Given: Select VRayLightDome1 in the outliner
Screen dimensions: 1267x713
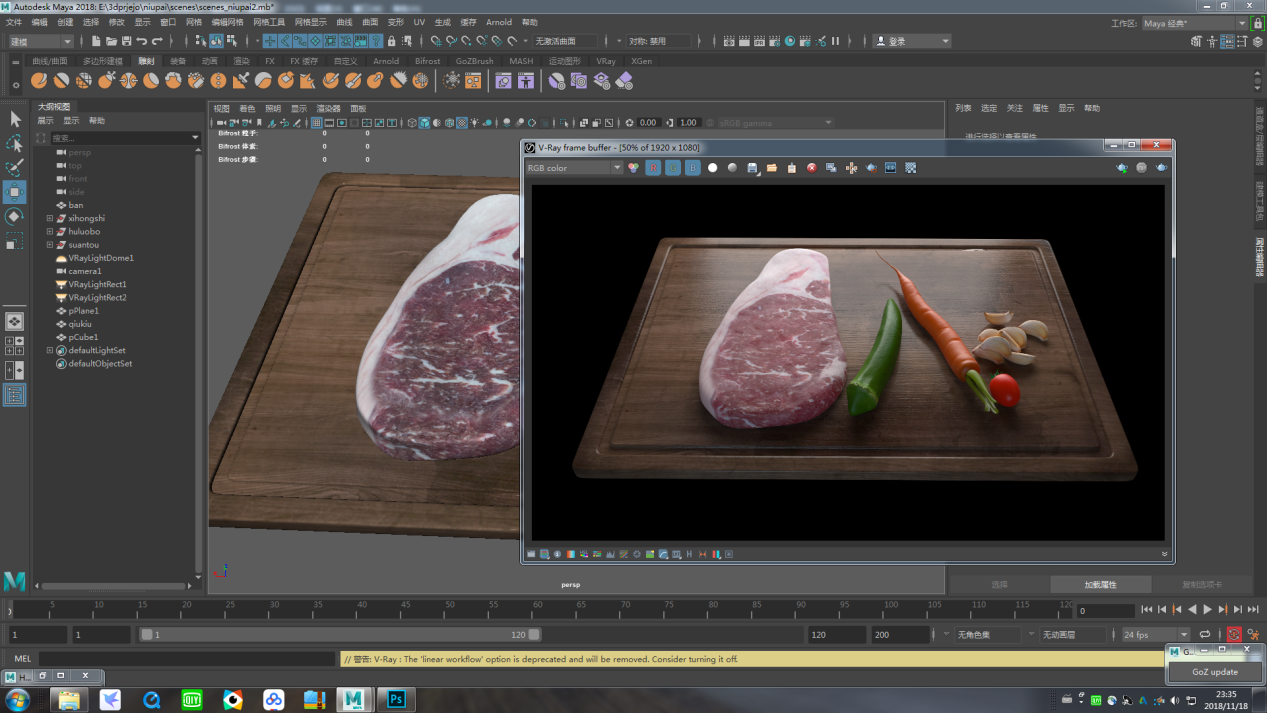Looking at the screenshot, I should (x=100, y=258).
